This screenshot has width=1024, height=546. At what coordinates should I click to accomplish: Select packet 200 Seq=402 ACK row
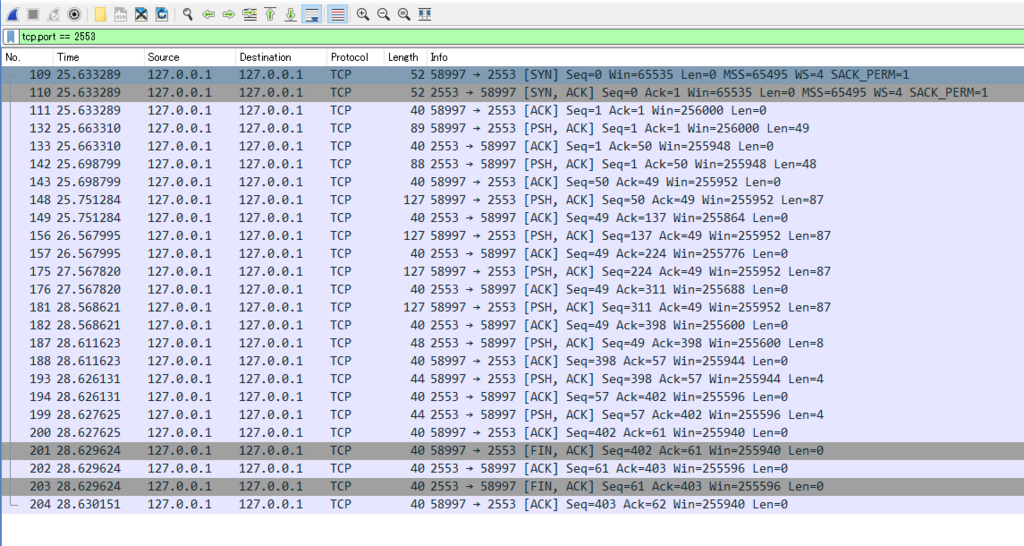(x=512, y=432)
